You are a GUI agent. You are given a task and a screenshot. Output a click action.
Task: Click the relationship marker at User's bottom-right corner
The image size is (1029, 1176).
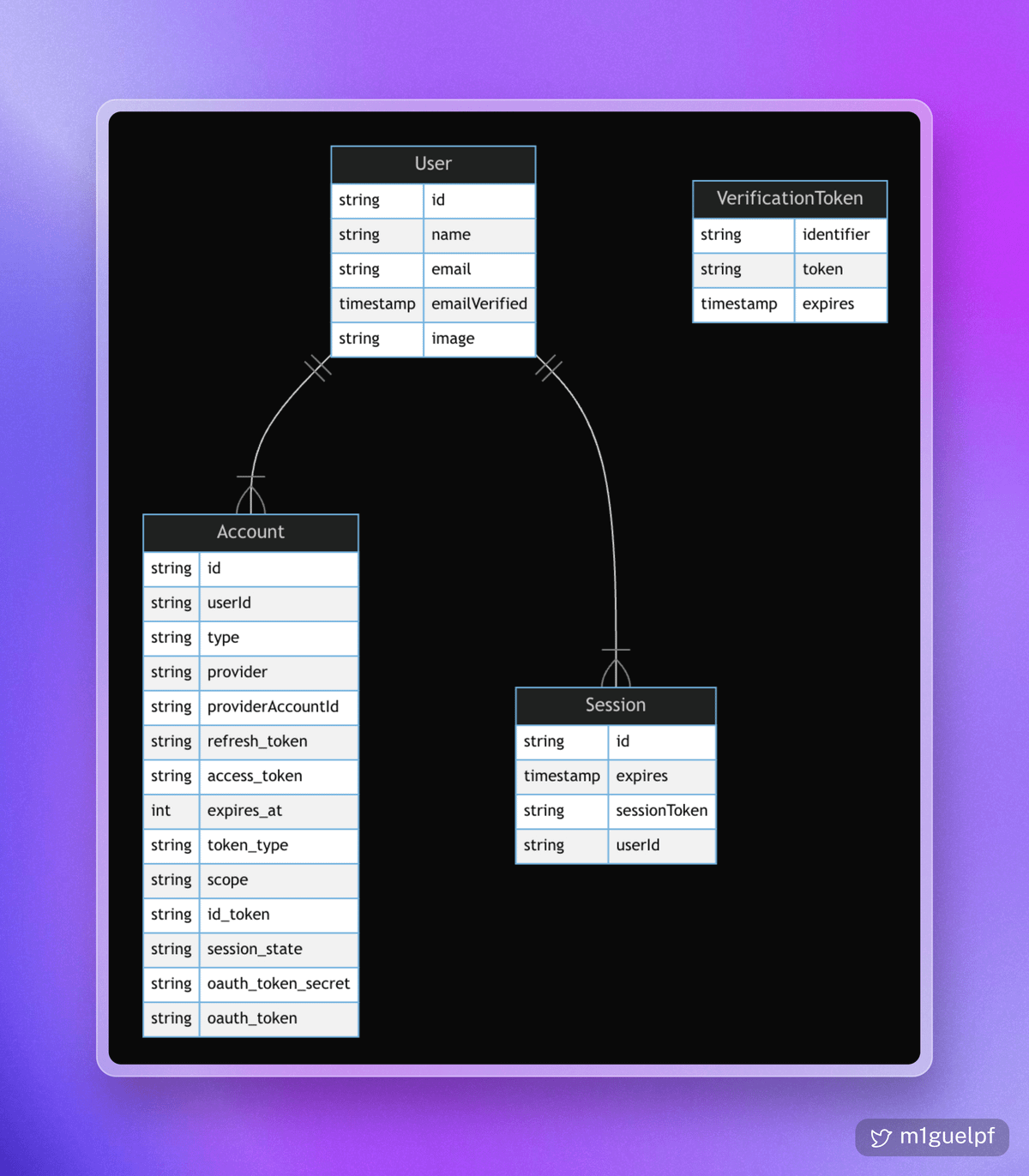[549, 368]
